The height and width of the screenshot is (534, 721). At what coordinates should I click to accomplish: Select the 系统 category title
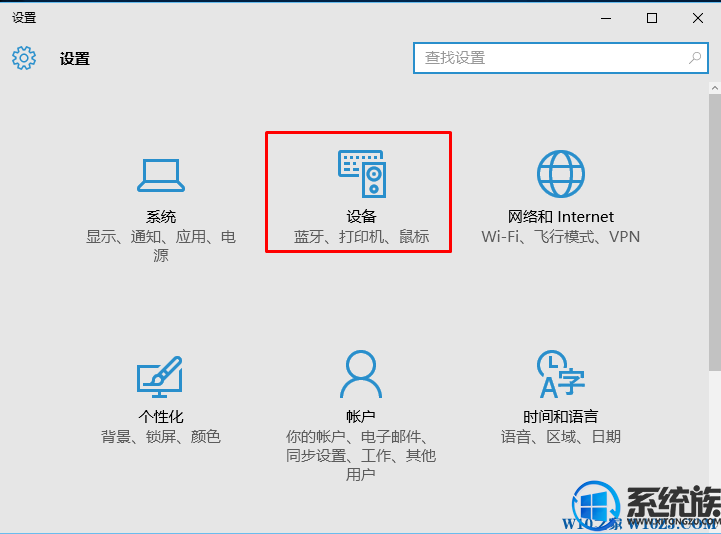pyautogui.click(x=161, y=217)
